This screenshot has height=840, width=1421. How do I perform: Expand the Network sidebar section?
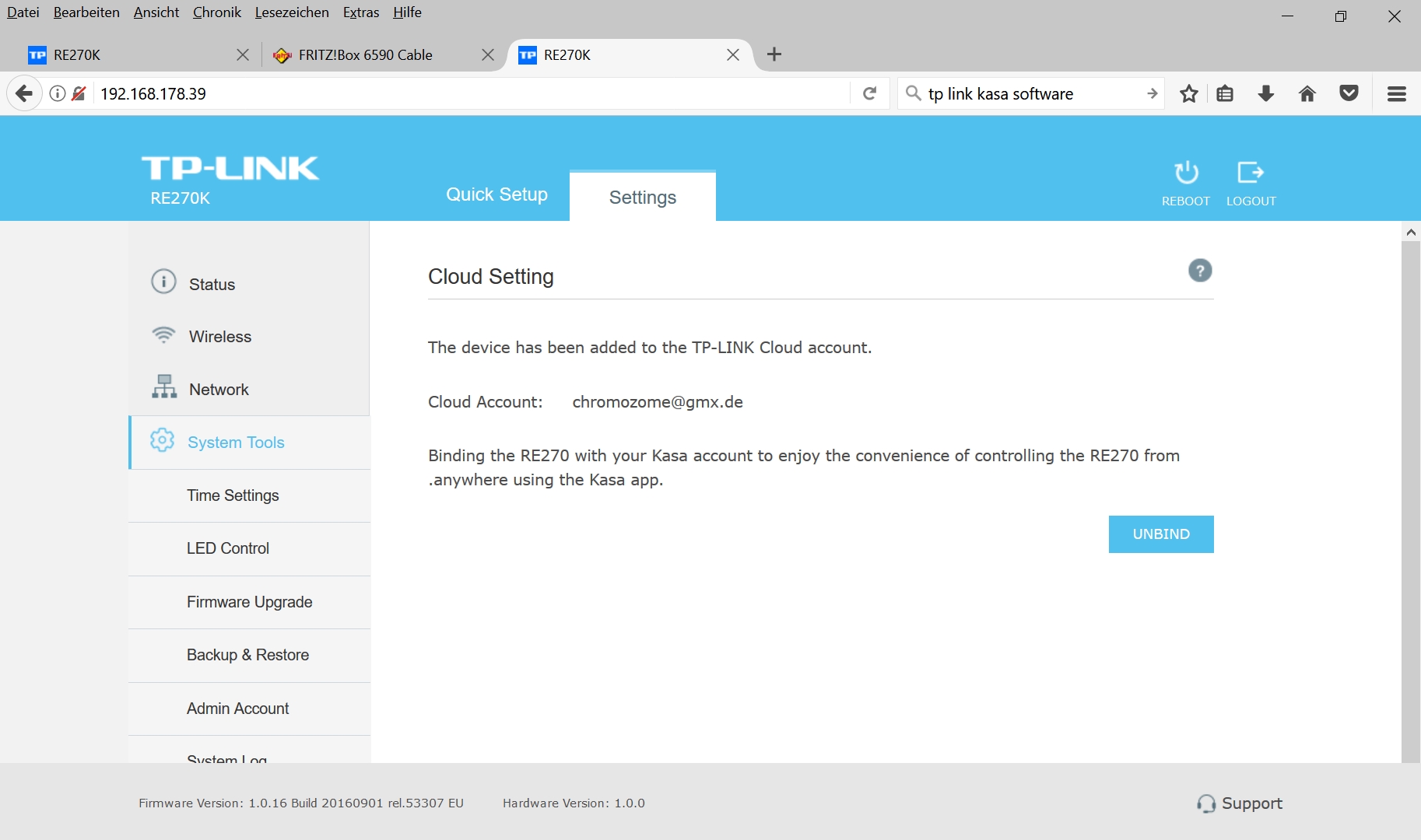[219, 390]
